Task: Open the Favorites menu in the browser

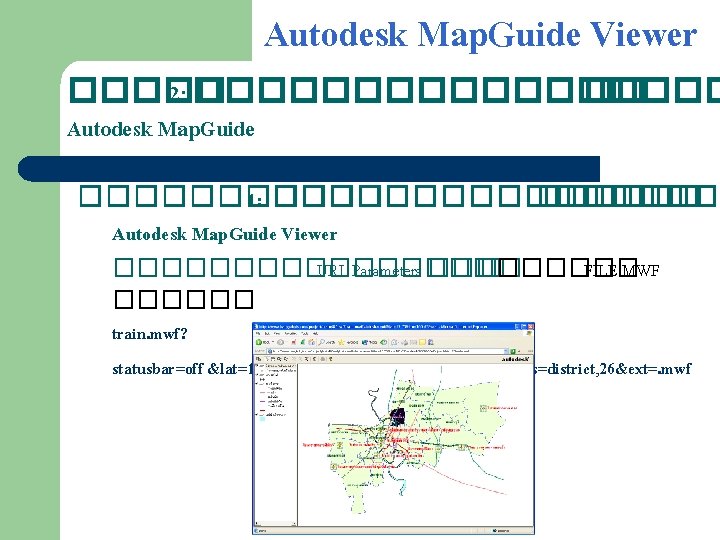Action: pyautogui.click(x=291, y=333)
